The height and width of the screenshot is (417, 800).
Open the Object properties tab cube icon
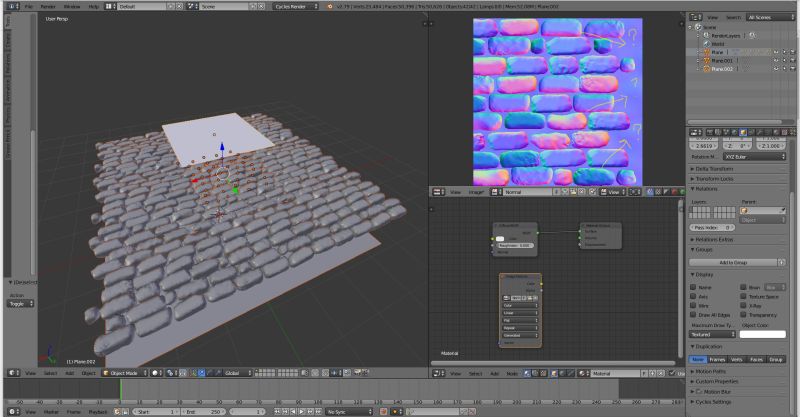(x=743, y=132)
